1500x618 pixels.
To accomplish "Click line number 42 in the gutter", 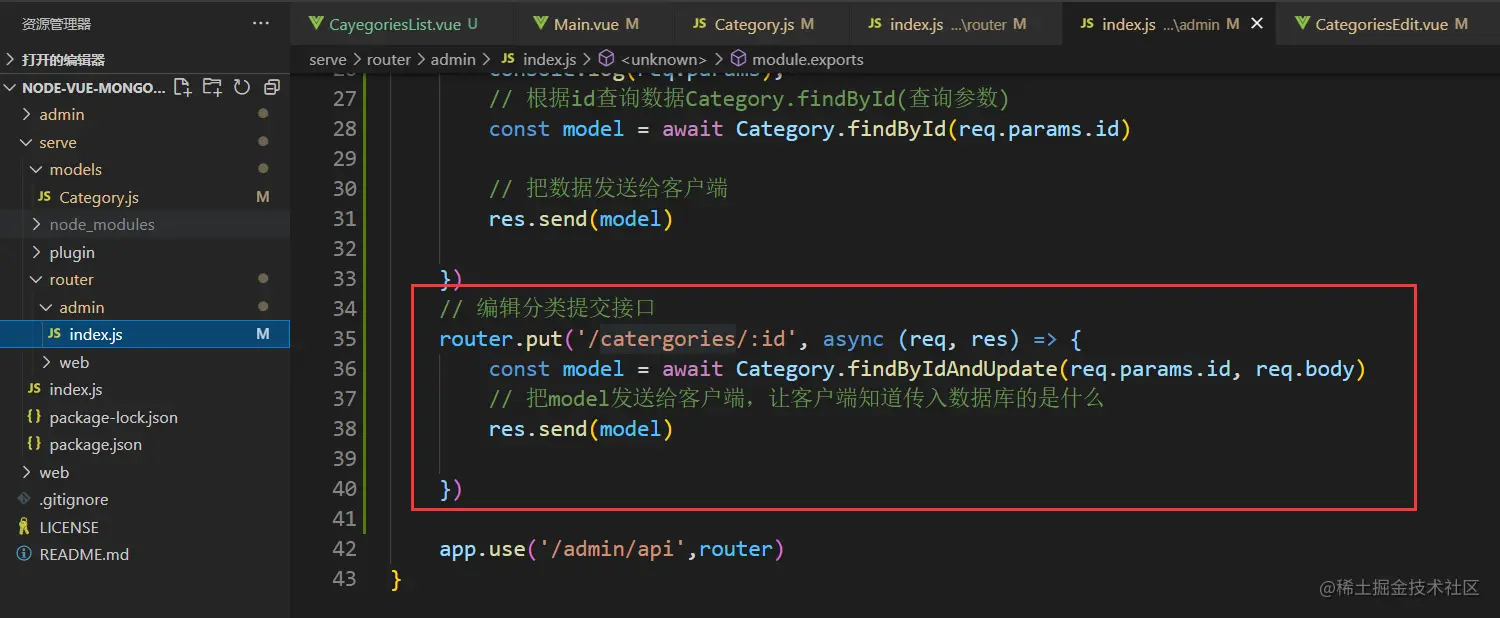I will tap(344, 549).
